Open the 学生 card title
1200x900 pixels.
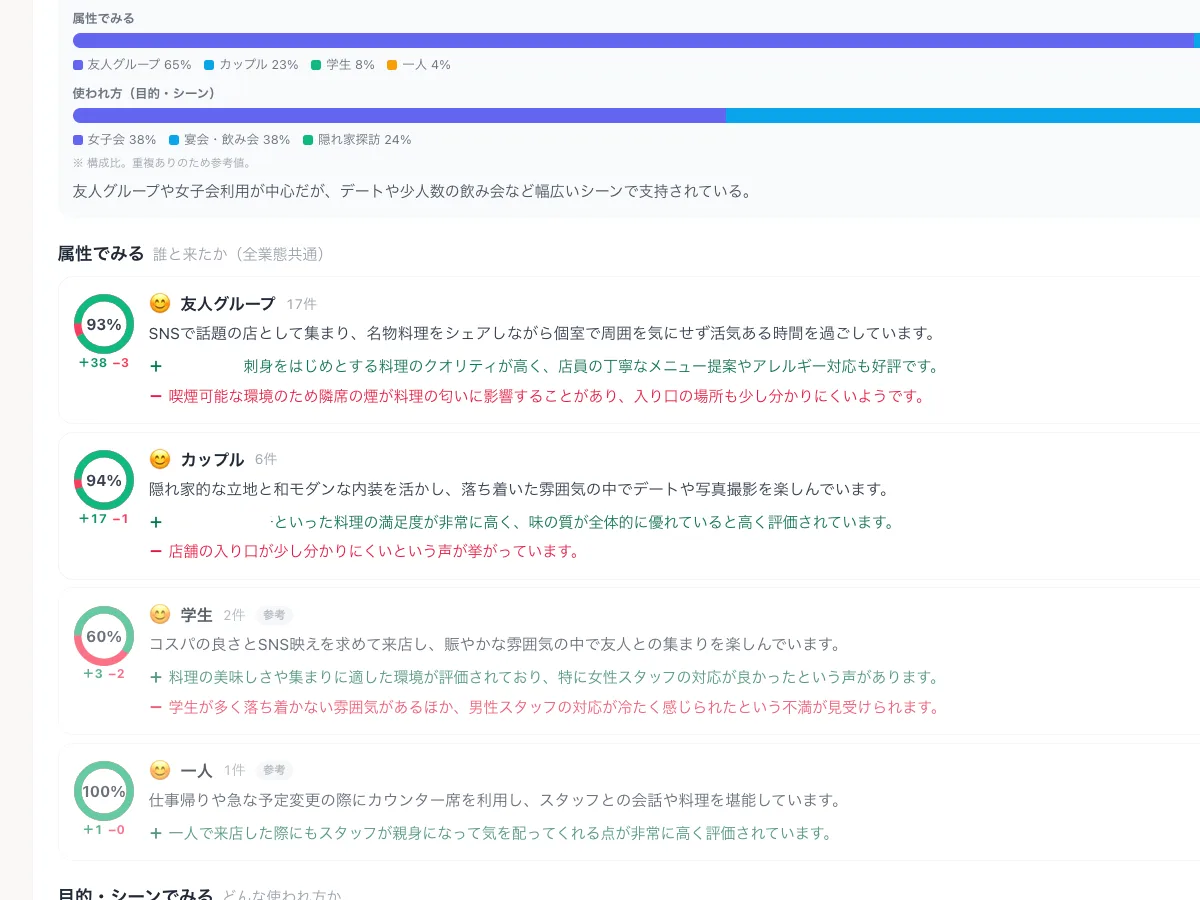(x=197, y=615)
